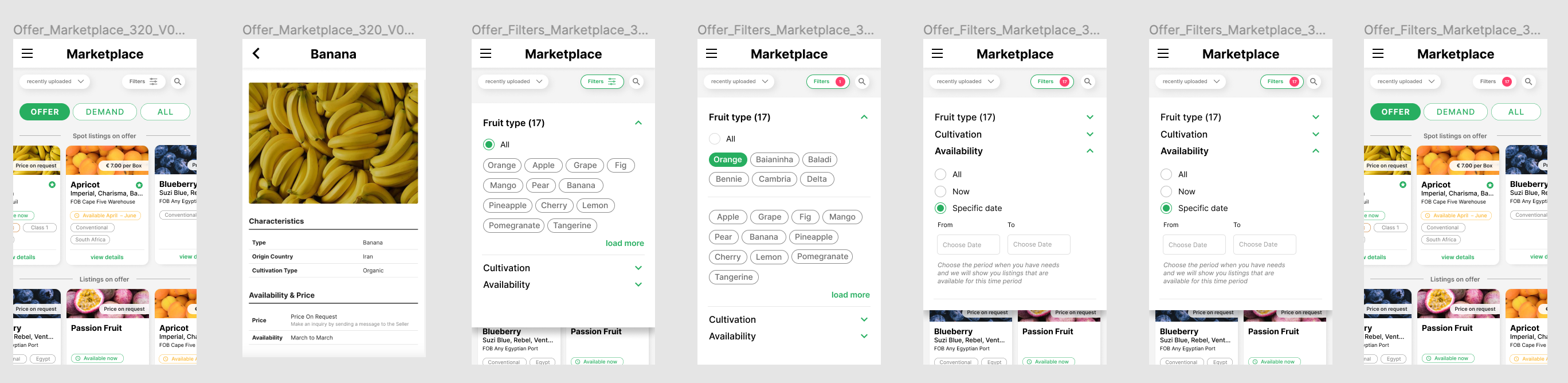Toggle the selected Orange chip in fourth frame
Screen dimensions: 1568x383
(728, 159)
